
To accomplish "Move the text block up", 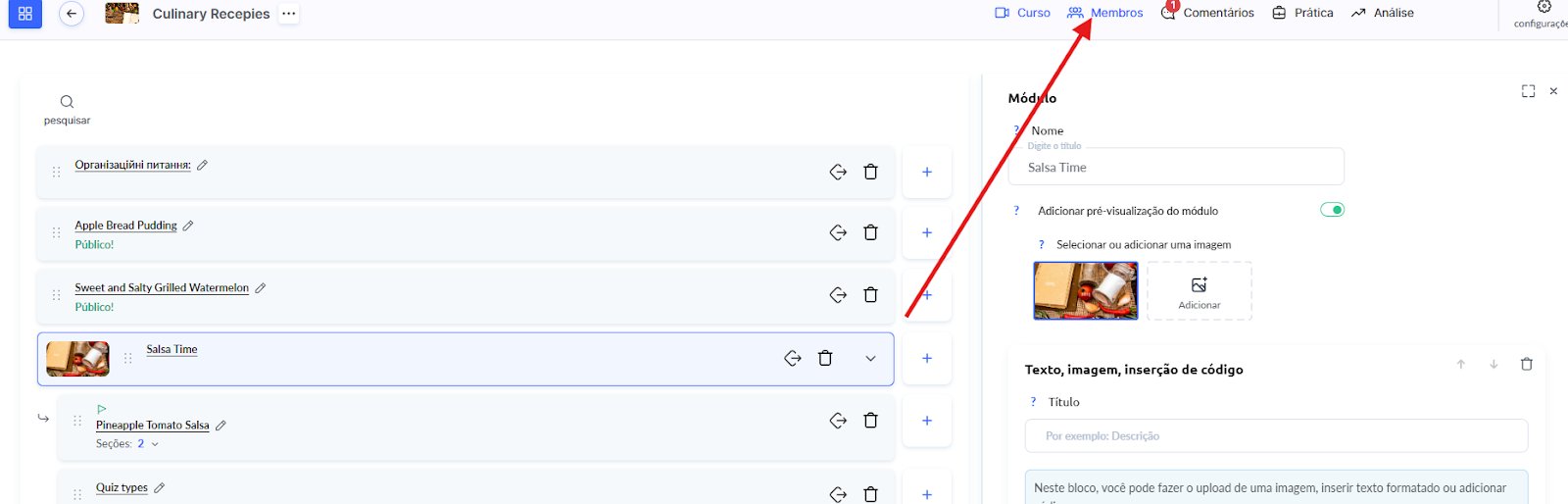I will [1460, 364].
